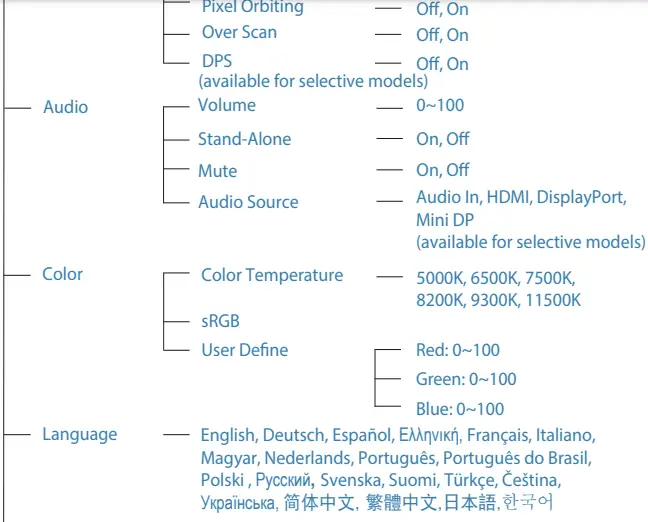Open the Audio Source item
Screen dimensions: 648x522
(x=248, y=202)
